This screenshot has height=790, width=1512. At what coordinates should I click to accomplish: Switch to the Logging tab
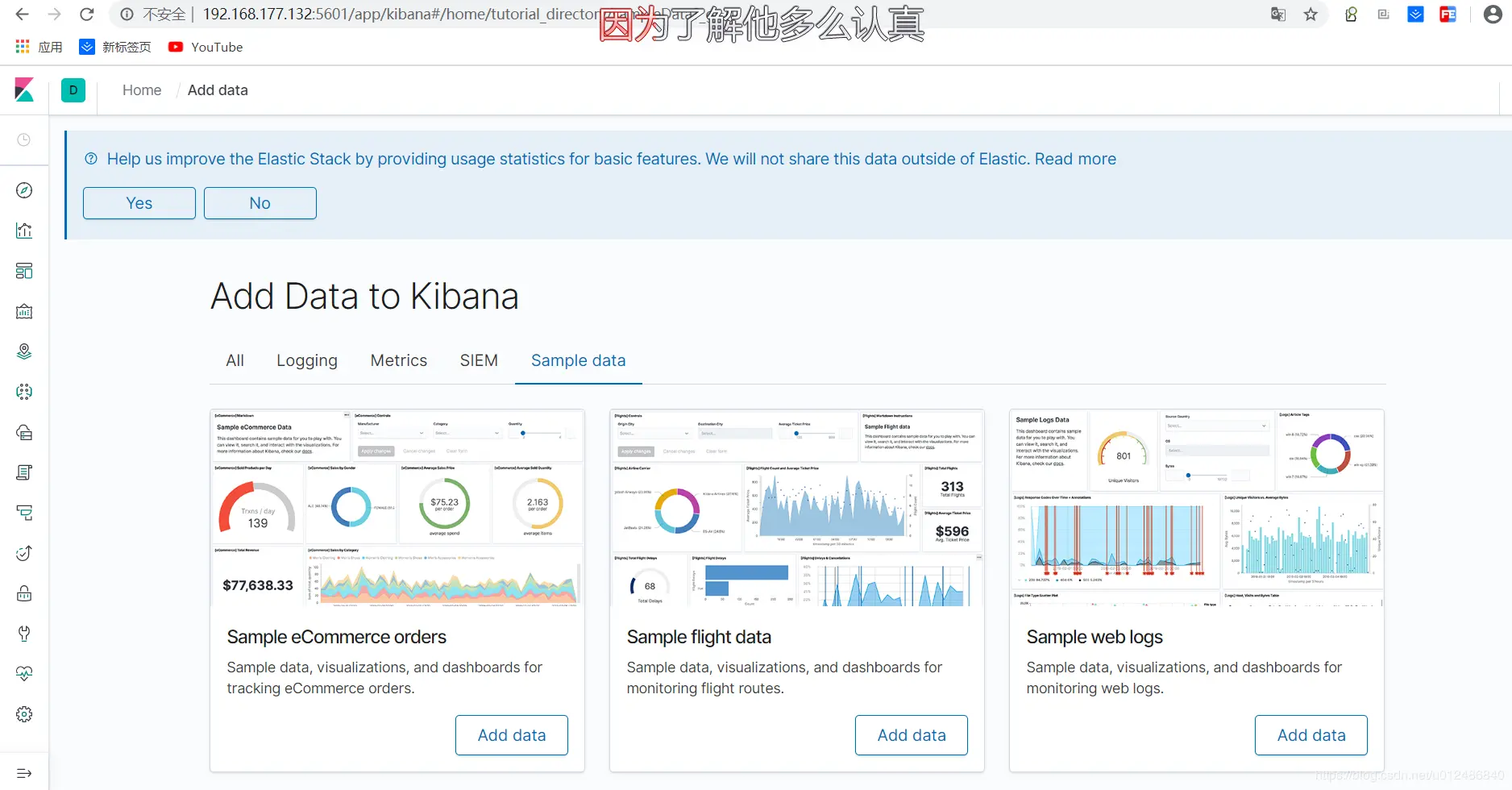(307, 360)
